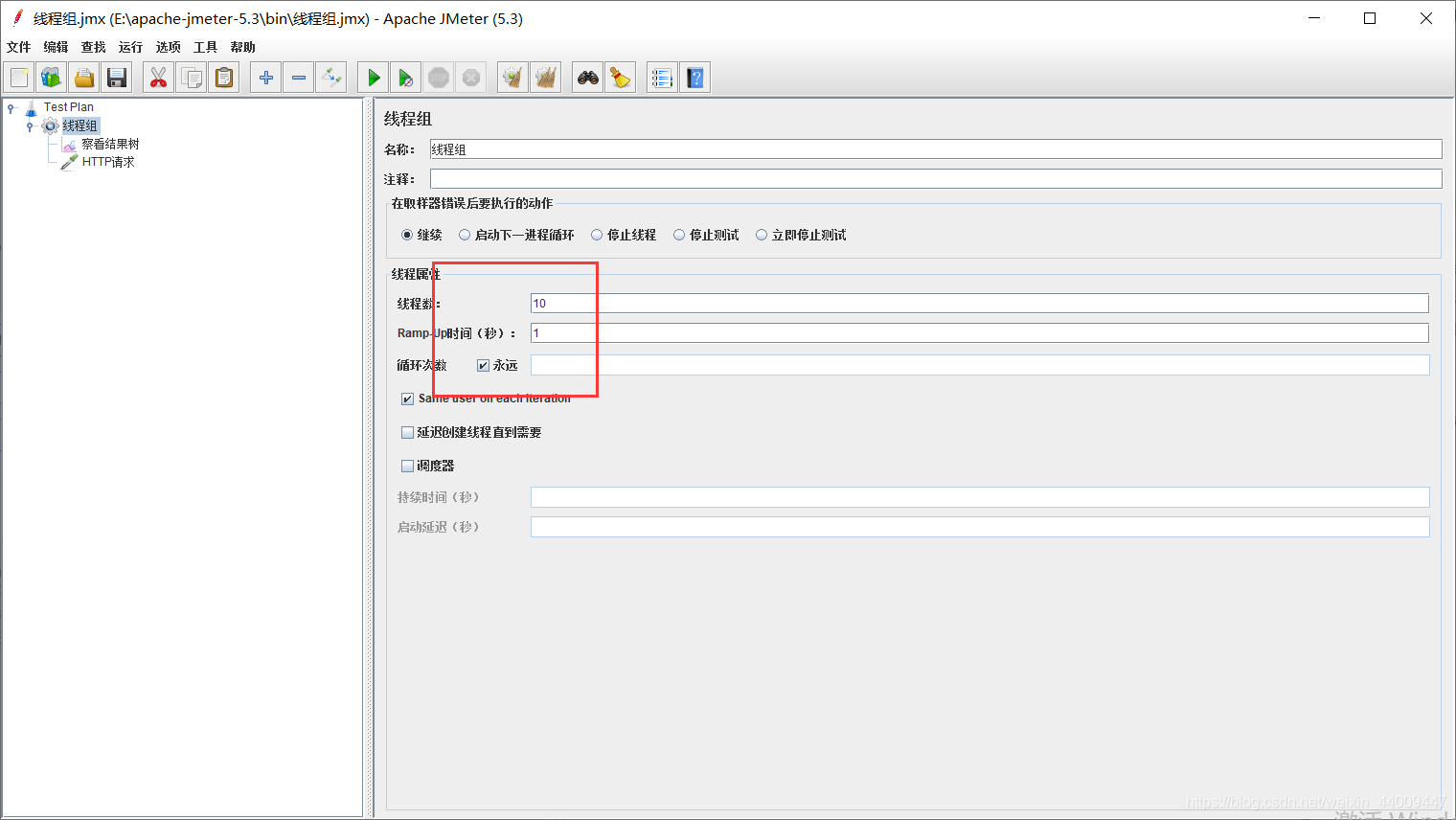
Task: Click the Ramp-Up time field showing 1
Action: [x=980, y=333]
